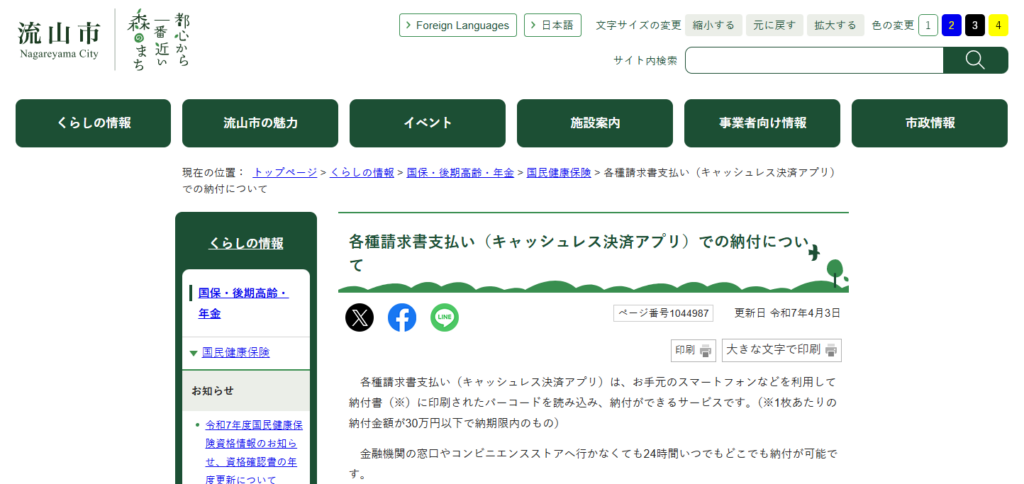Image resolution: width=1024 pixels, height=484 pixels.
Task: Click the 印刷 print button
Action: (x=693, y=350)
